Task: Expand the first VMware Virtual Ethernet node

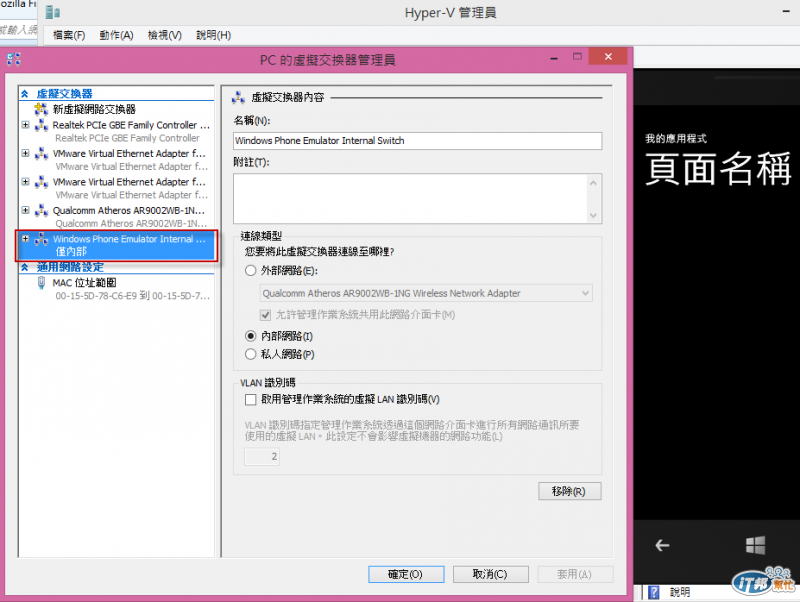Action: pos(26,153)
